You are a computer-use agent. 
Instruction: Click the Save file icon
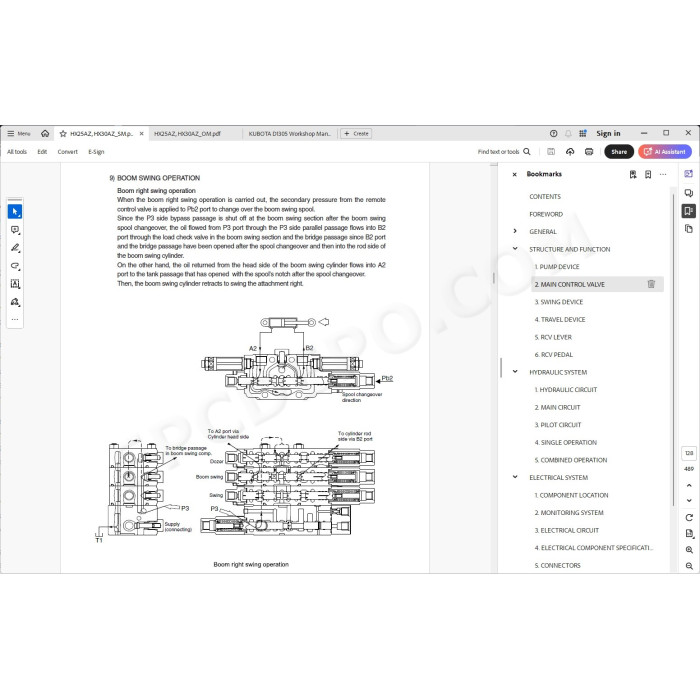pos(551,152)
